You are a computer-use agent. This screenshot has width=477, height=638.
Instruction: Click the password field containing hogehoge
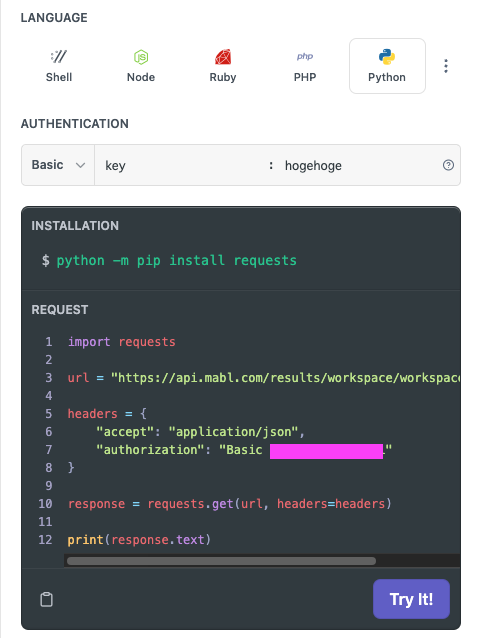tap(358, 165)
